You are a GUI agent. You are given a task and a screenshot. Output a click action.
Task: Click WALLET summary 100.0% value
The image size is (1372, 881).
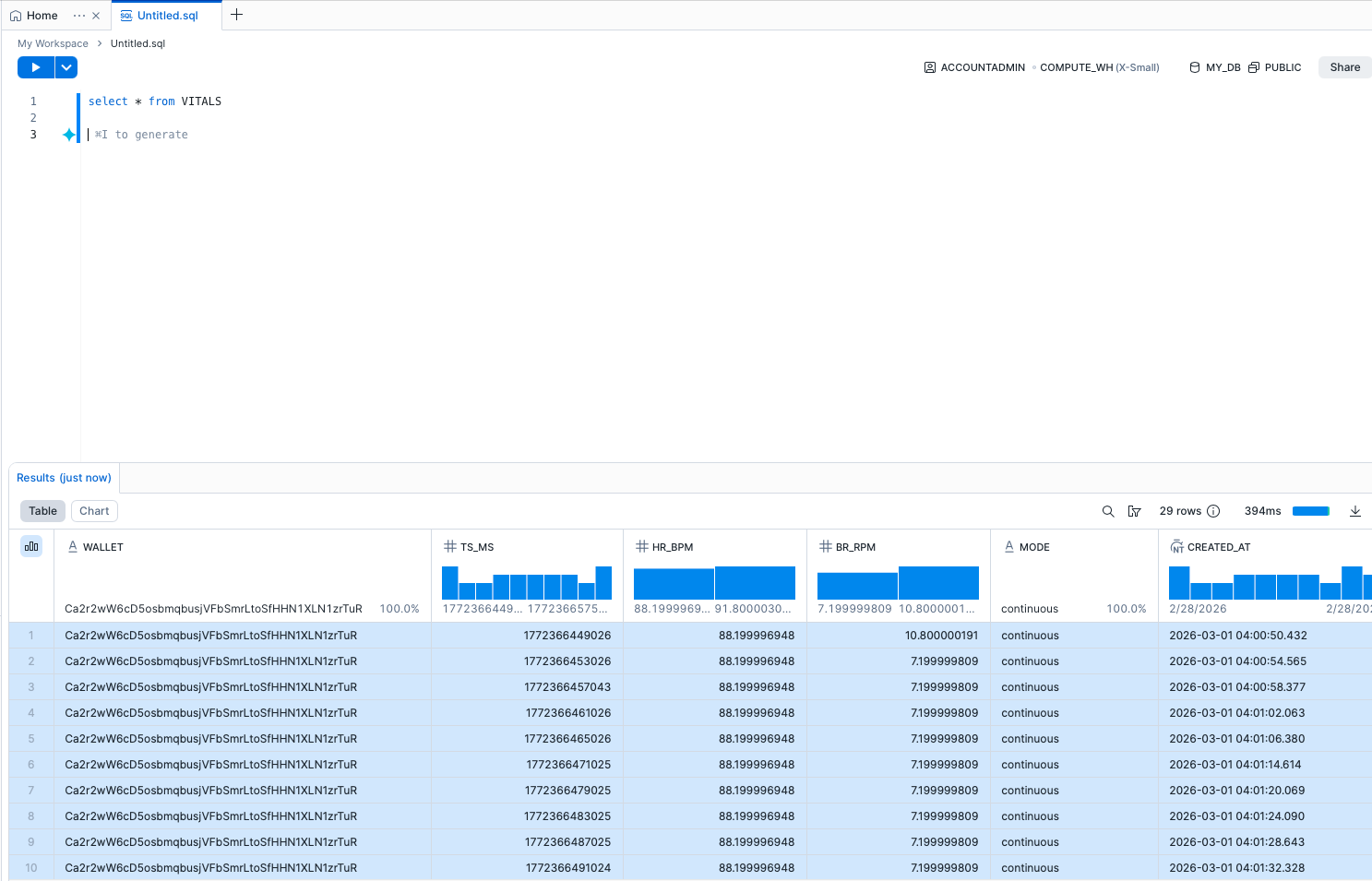coord(400,609)
